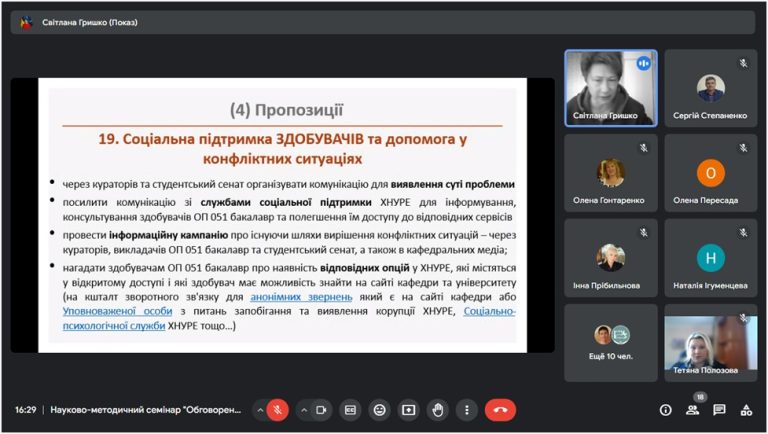
Task: Click the bold phrase 'інформаційну кампанію'
Action: 168,235
